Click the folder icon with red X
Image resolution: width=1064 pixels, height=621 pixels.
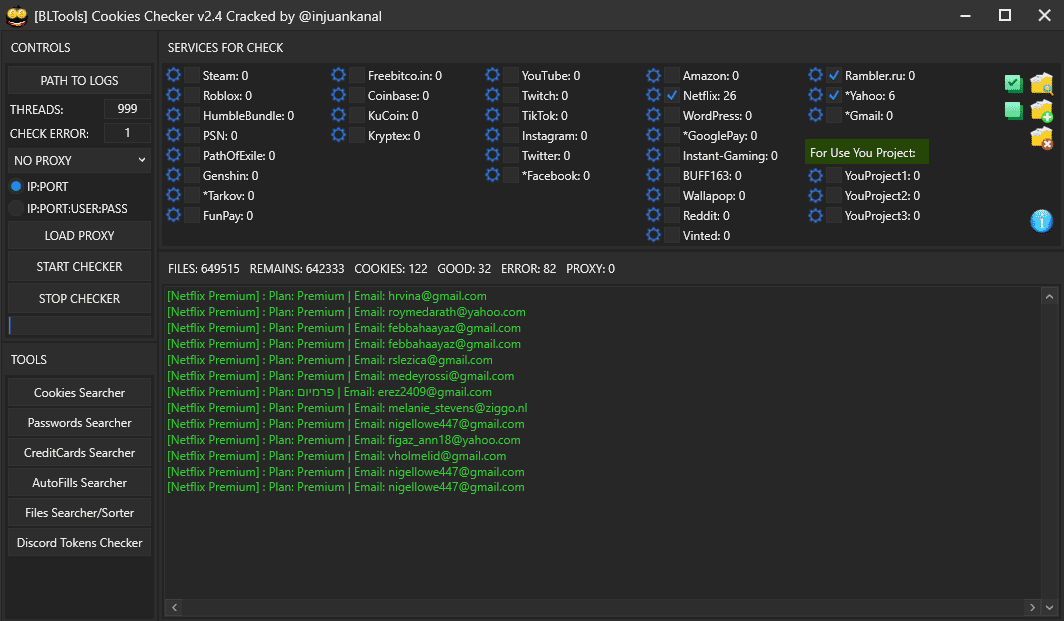[x=1042, y=138]
